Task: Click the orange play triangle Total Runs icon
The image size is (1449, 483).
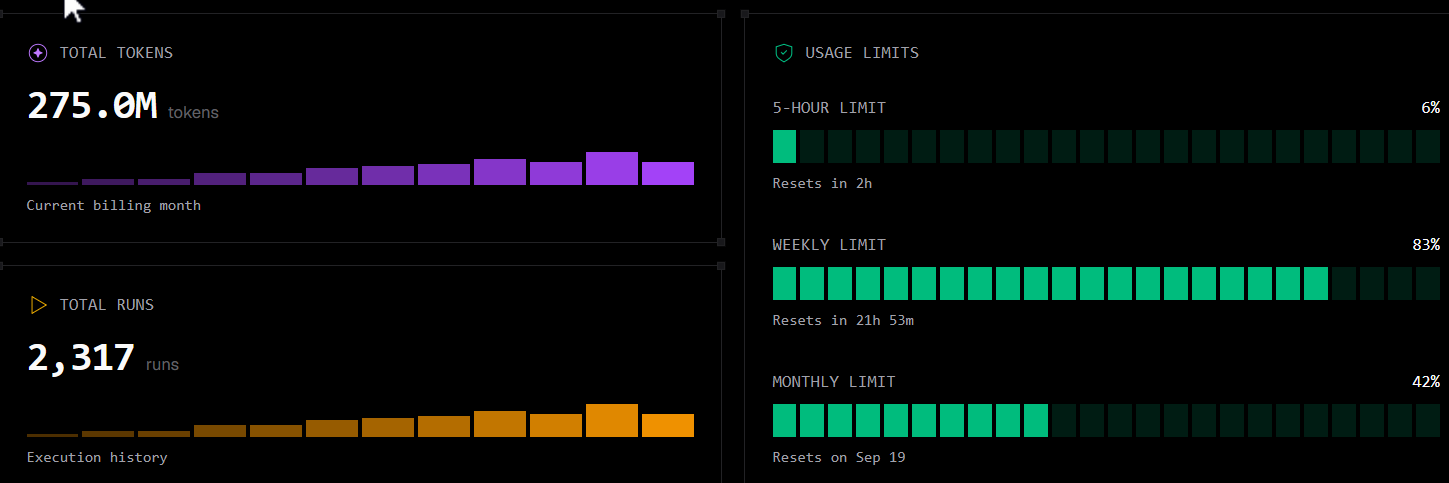Action: (x=38, y=305)
